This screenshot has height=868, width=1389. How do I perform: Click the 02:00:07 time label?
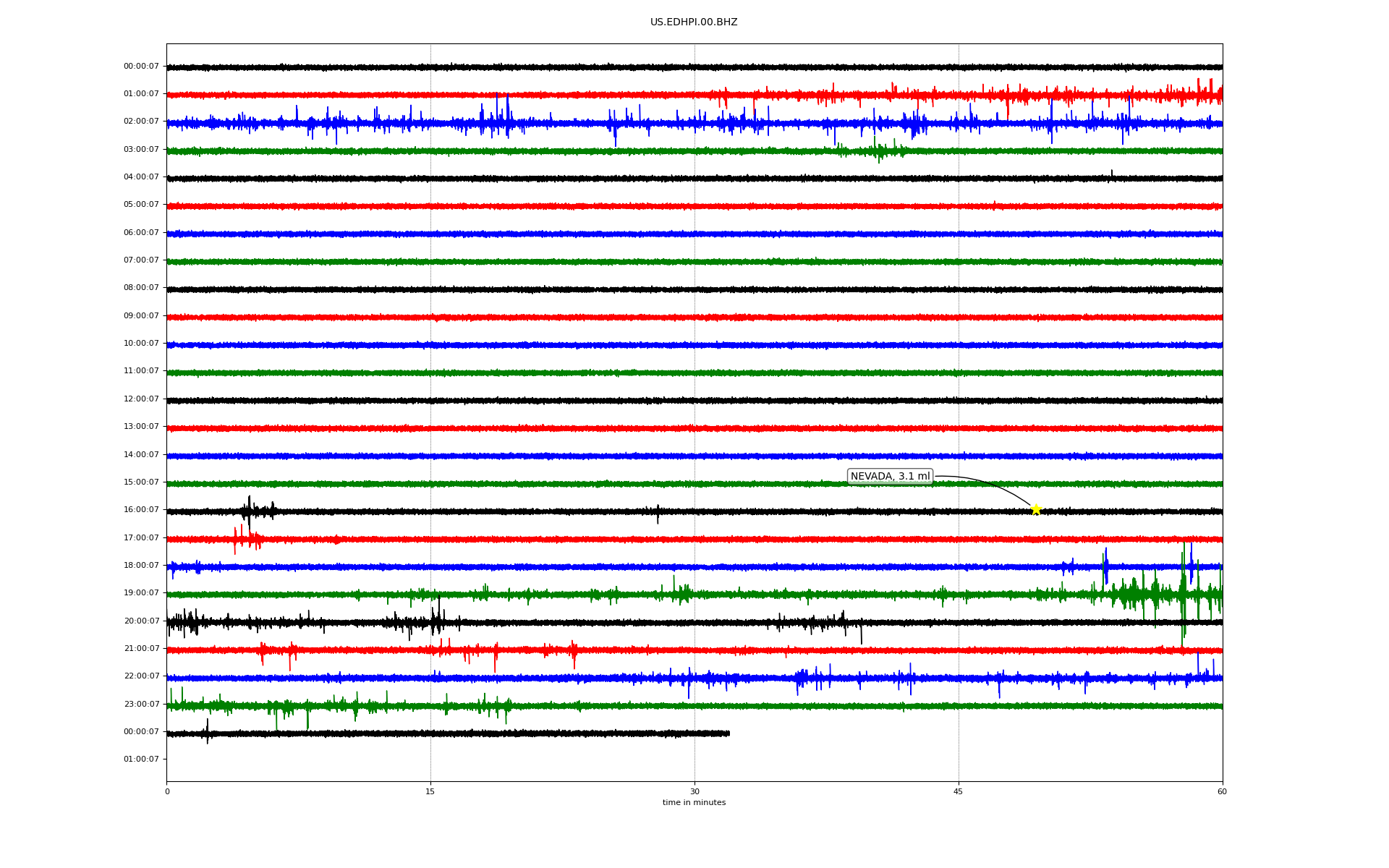[x=141, y=122]
